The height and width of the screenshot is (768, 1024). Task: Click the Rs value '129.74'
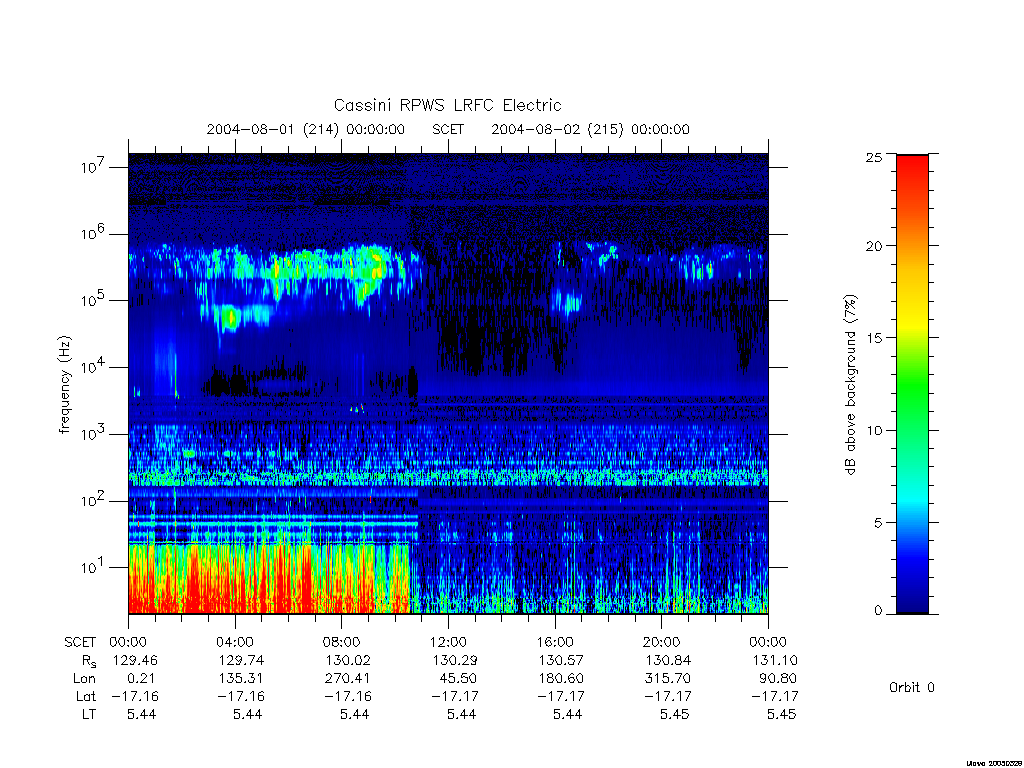pos(242,660)
